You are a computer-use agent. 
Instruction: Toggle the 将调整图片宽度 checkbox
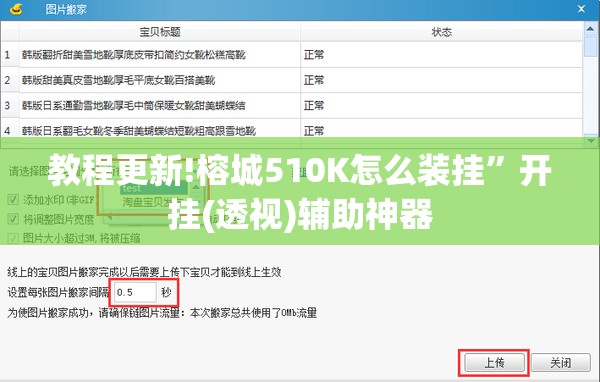13,219
